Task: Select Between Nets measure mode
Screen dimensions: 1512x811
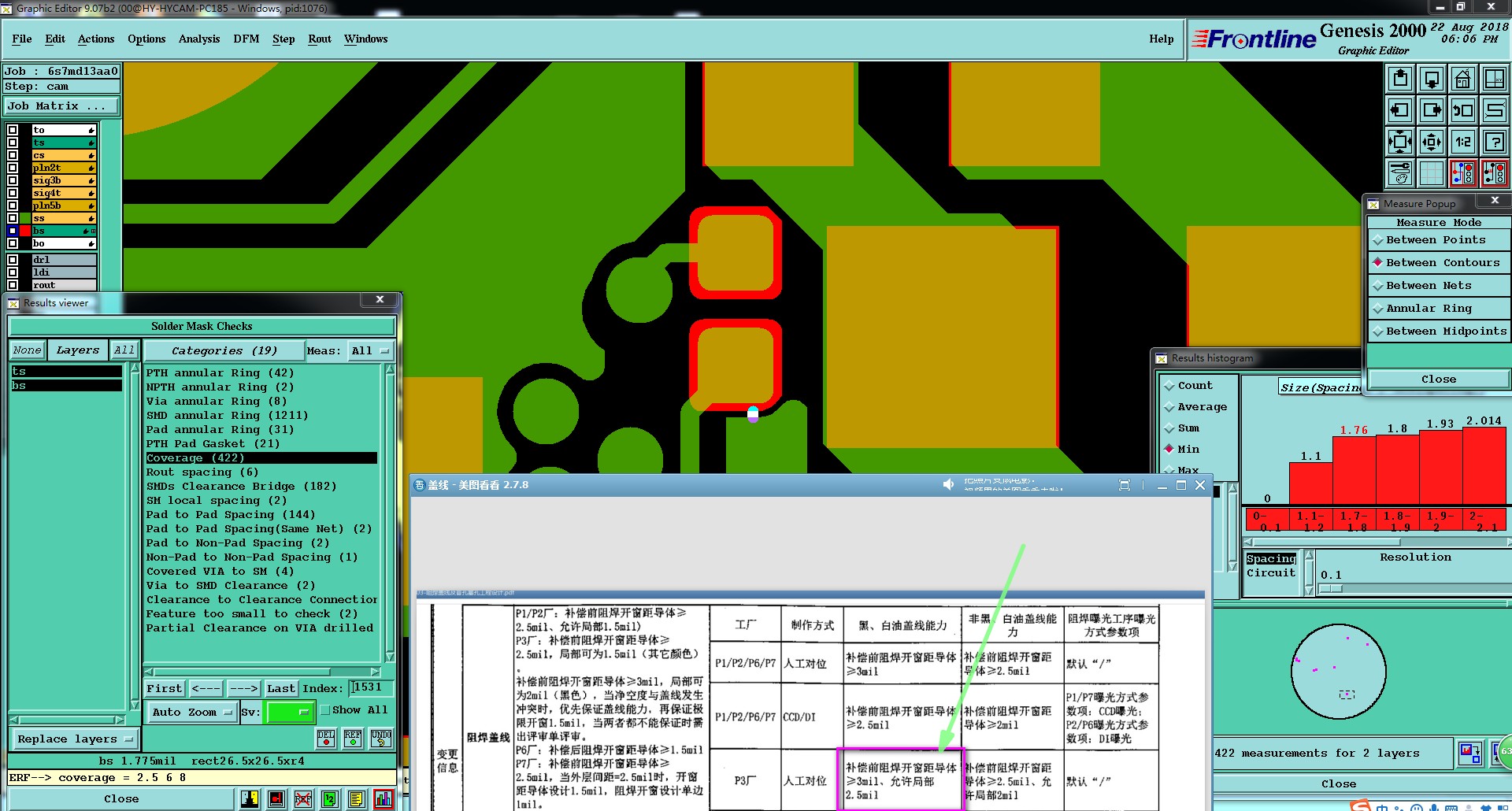Action: [1438, 286]
